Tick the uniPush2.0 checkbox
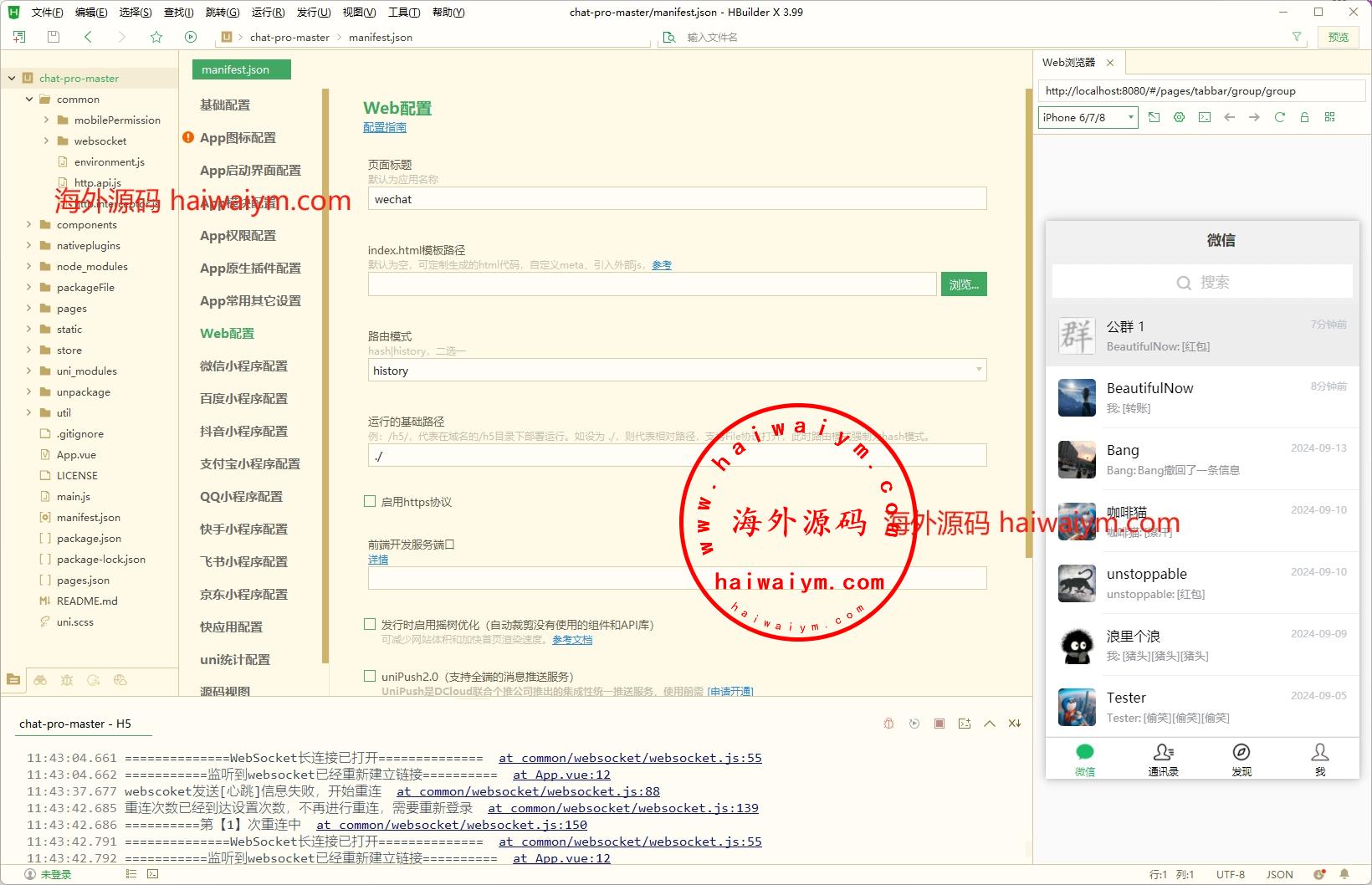 pyautogui.click(x=370, y=676)
